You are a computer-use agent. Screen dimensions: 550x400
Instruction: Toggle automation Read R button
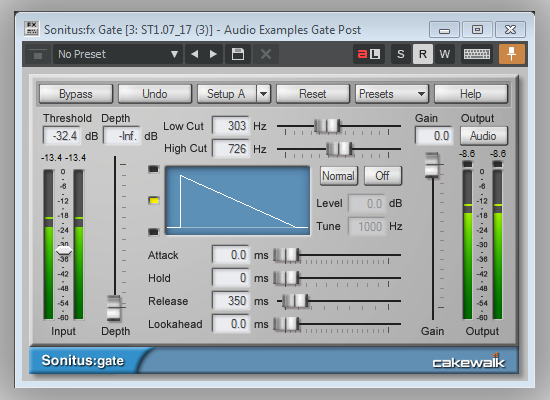pyautogui.click(x=423, y=54)
